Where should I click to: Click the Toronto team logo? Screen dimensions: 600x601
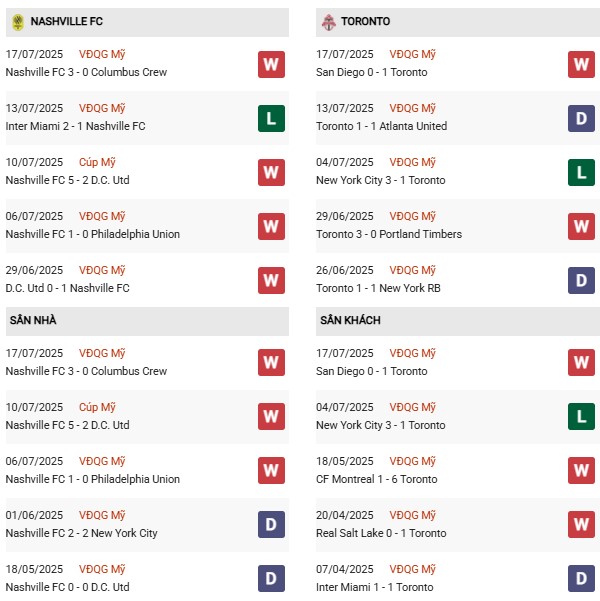tap(328, 21)
